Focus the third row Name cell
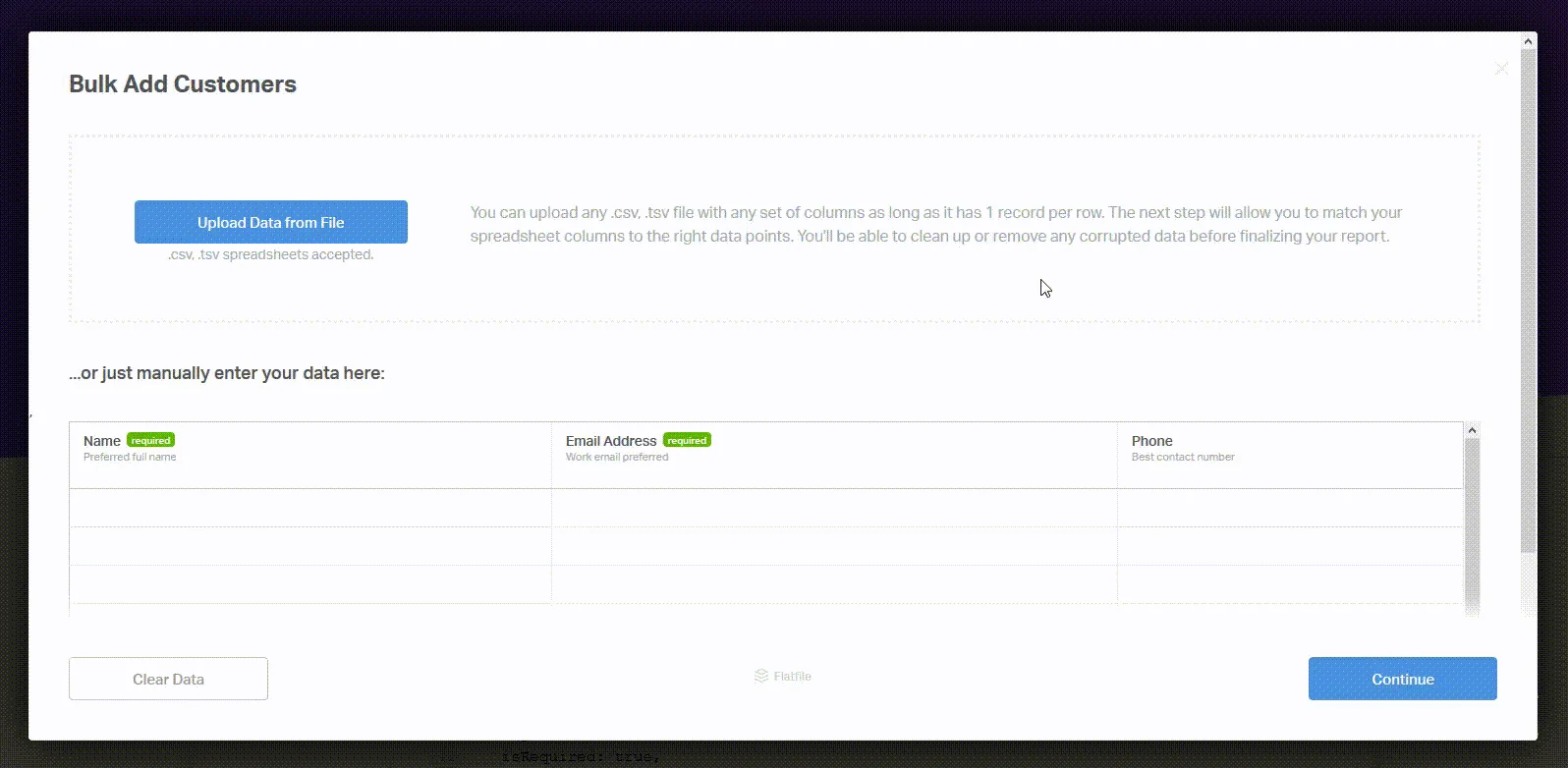This screenshot has width=1568, height=768. tap(309, 584)
